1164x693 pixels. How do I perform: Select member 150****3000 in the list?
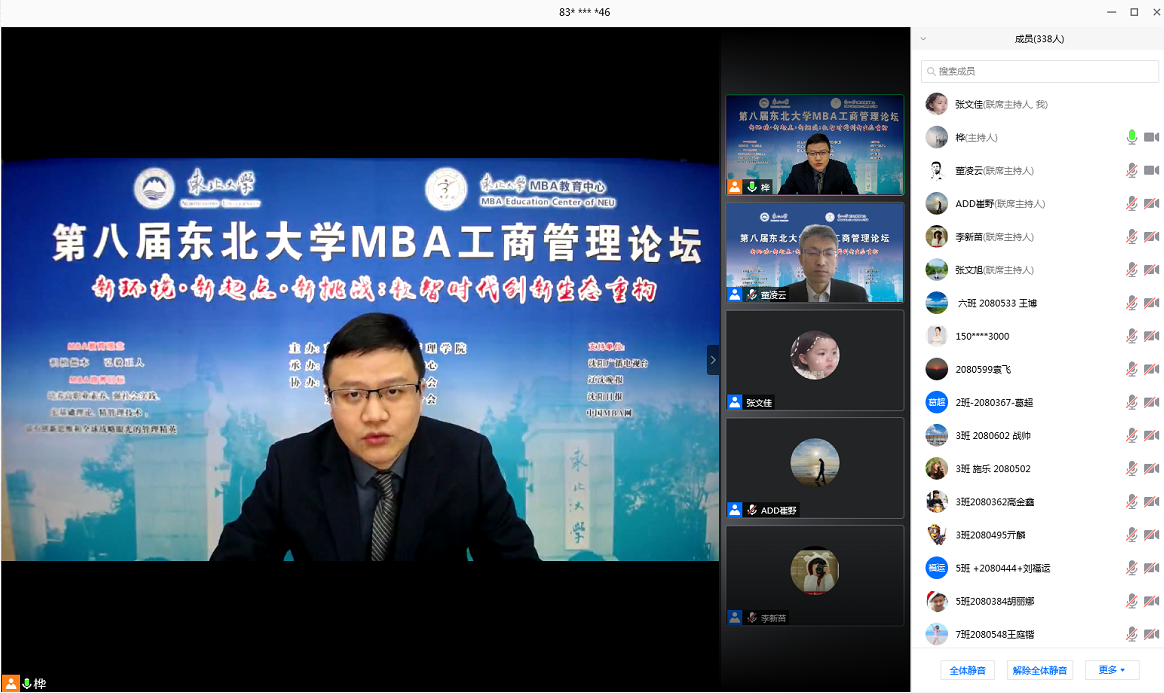[982, 336]
